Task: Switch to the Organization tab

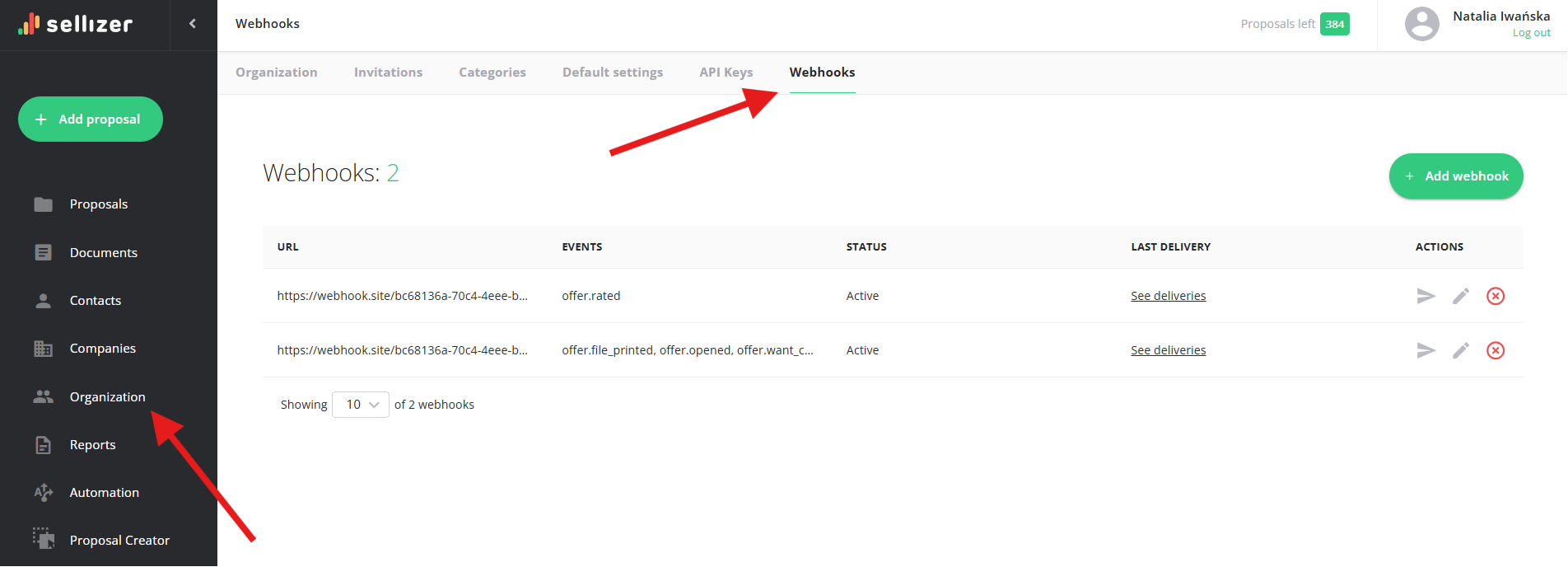Action: [x=277, y=73]
